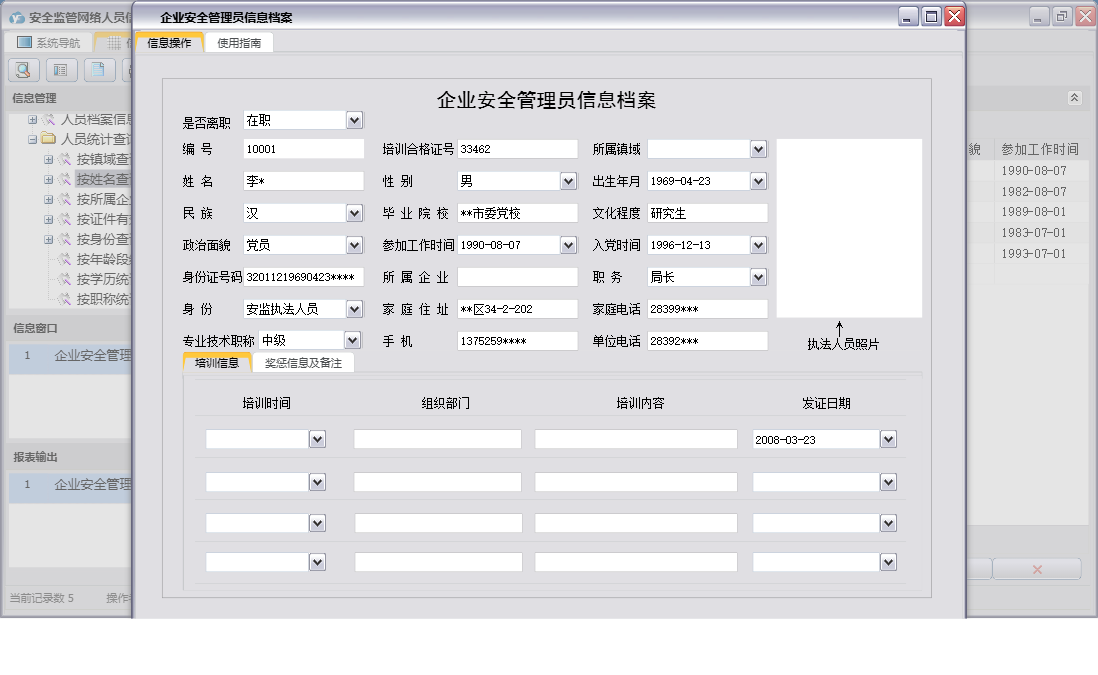
Task: Click the red X button at bottom right
Action: coord(1036,568)
